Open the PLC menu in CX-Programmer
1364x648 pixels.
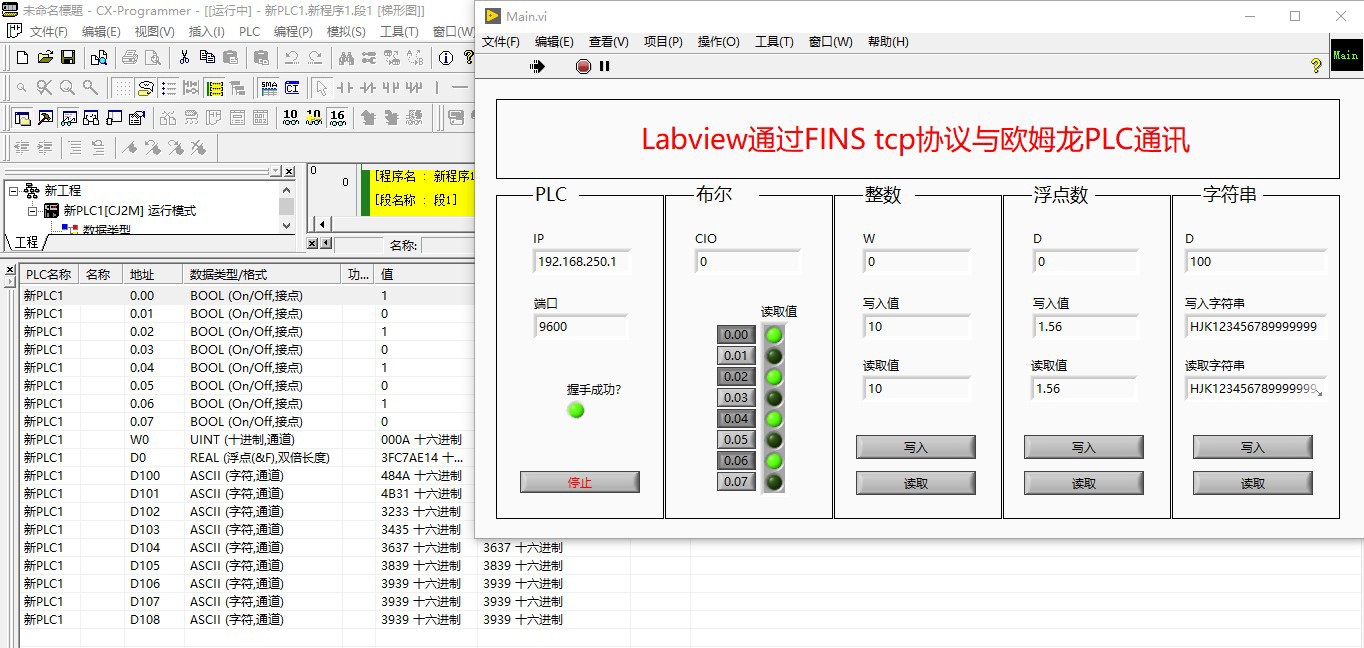coord(250,31)
